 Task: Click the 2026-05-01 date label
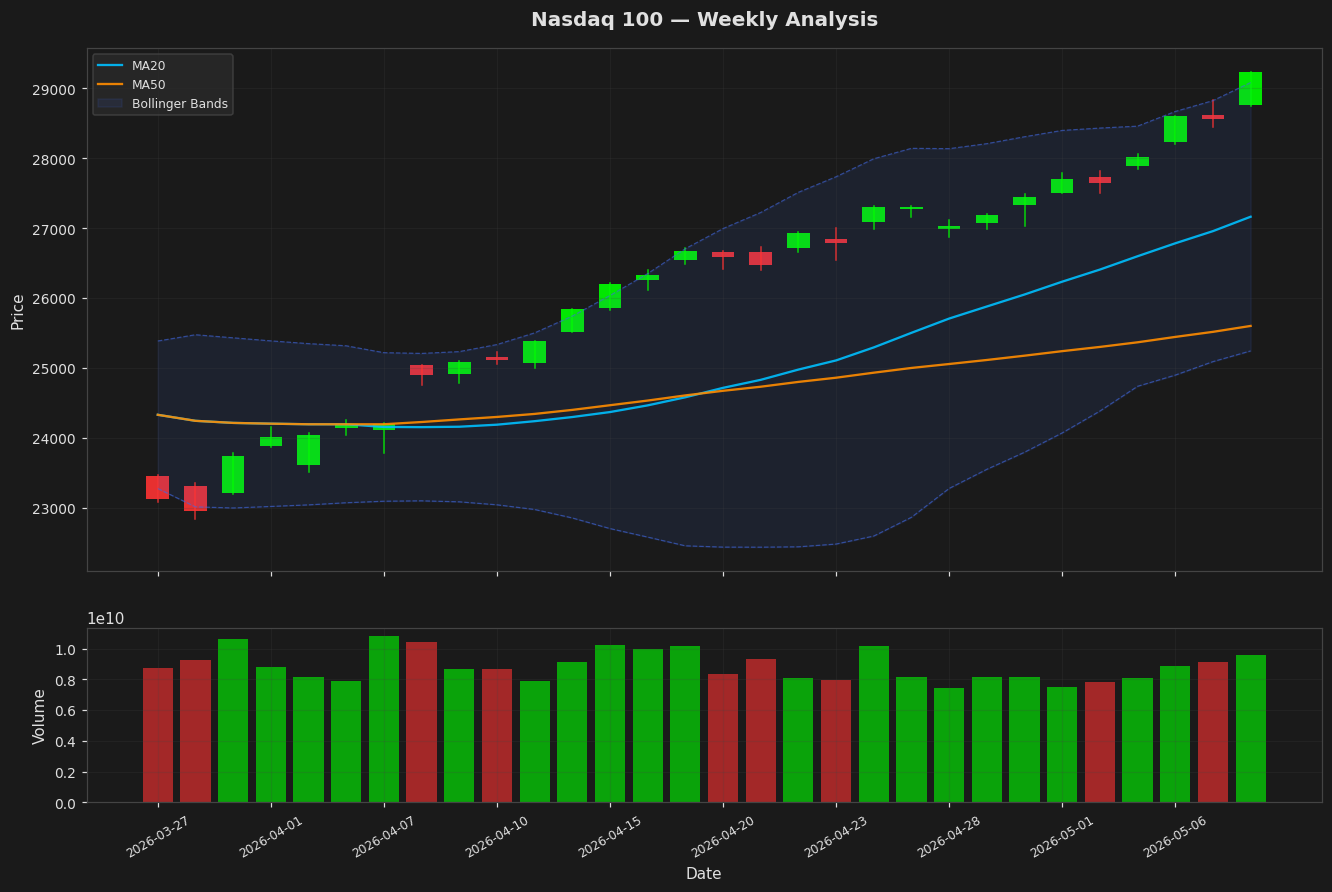(x=1062, y=836)
